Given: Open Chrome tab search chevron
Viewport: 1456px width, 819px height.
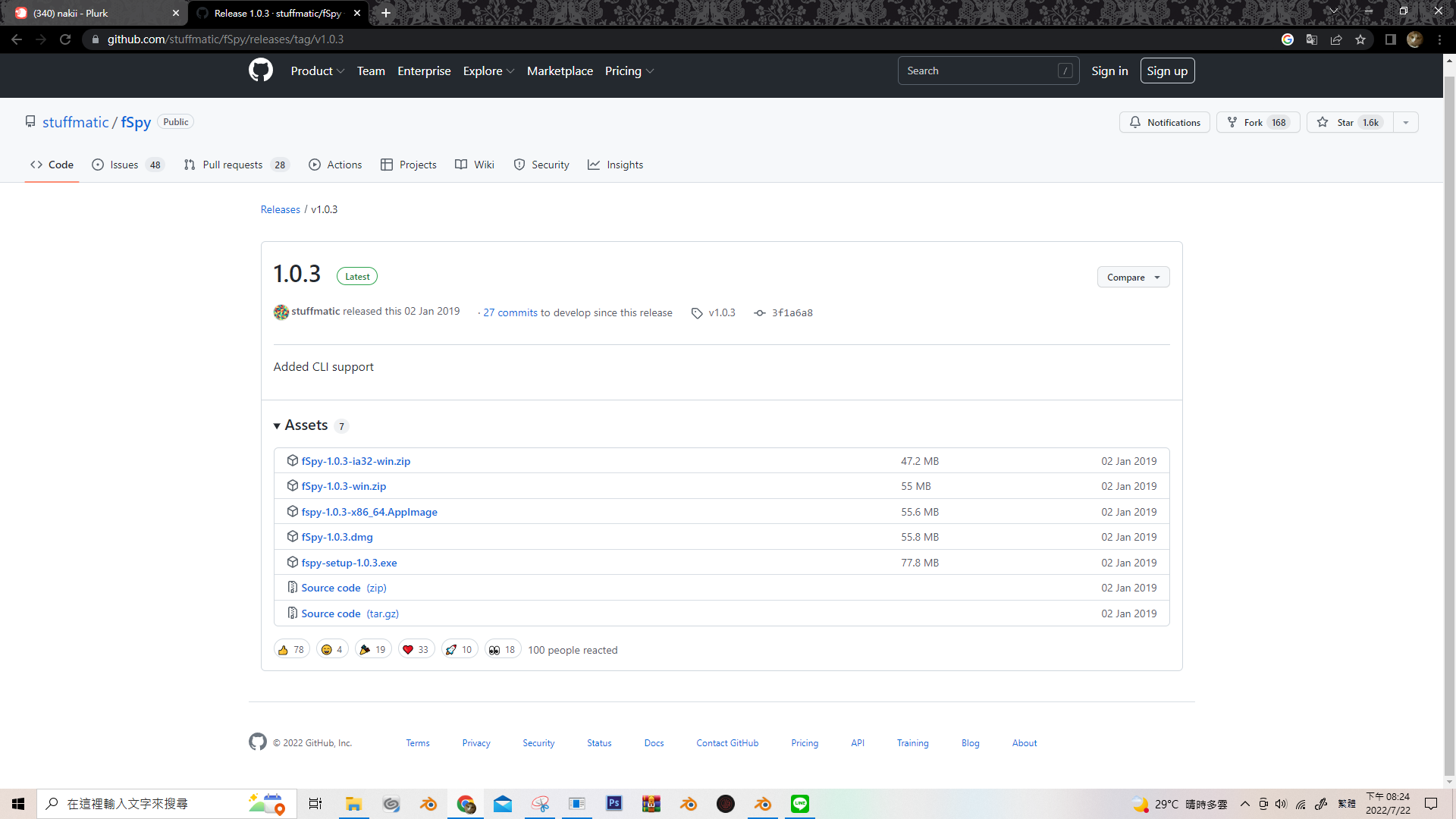Looking at the screenshot, I should tap(1334, 11).
